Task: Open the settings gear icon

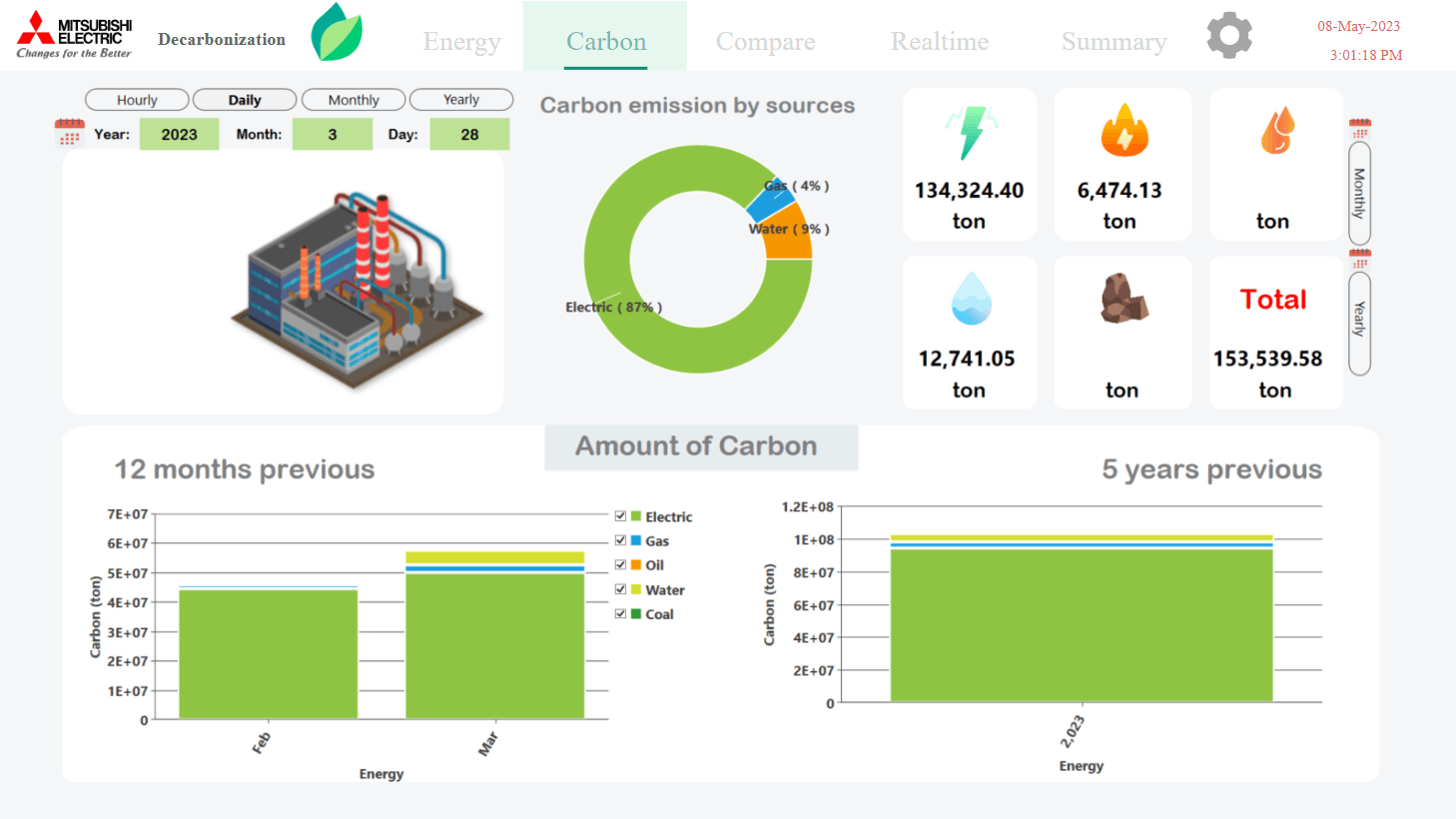Action: tap(1228, 35)
